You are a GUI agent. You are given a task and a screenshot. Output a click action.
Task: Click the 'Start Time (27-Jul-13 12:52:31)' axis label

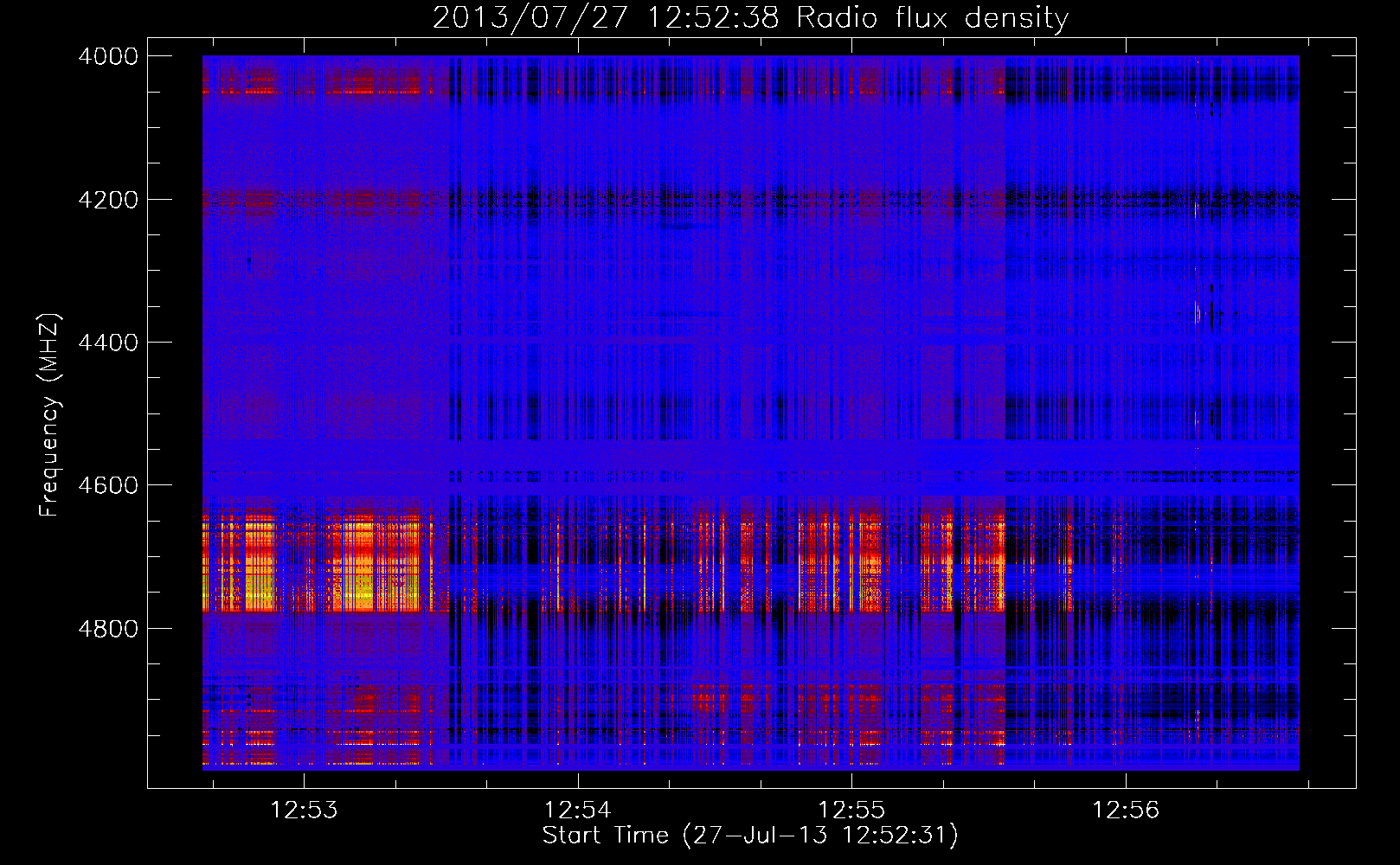[750, 836]
